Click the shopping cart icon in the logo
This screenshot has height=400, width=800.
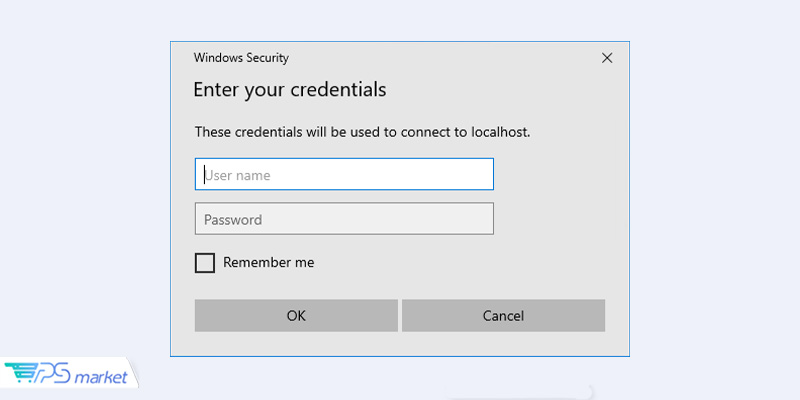pos(18,373)
